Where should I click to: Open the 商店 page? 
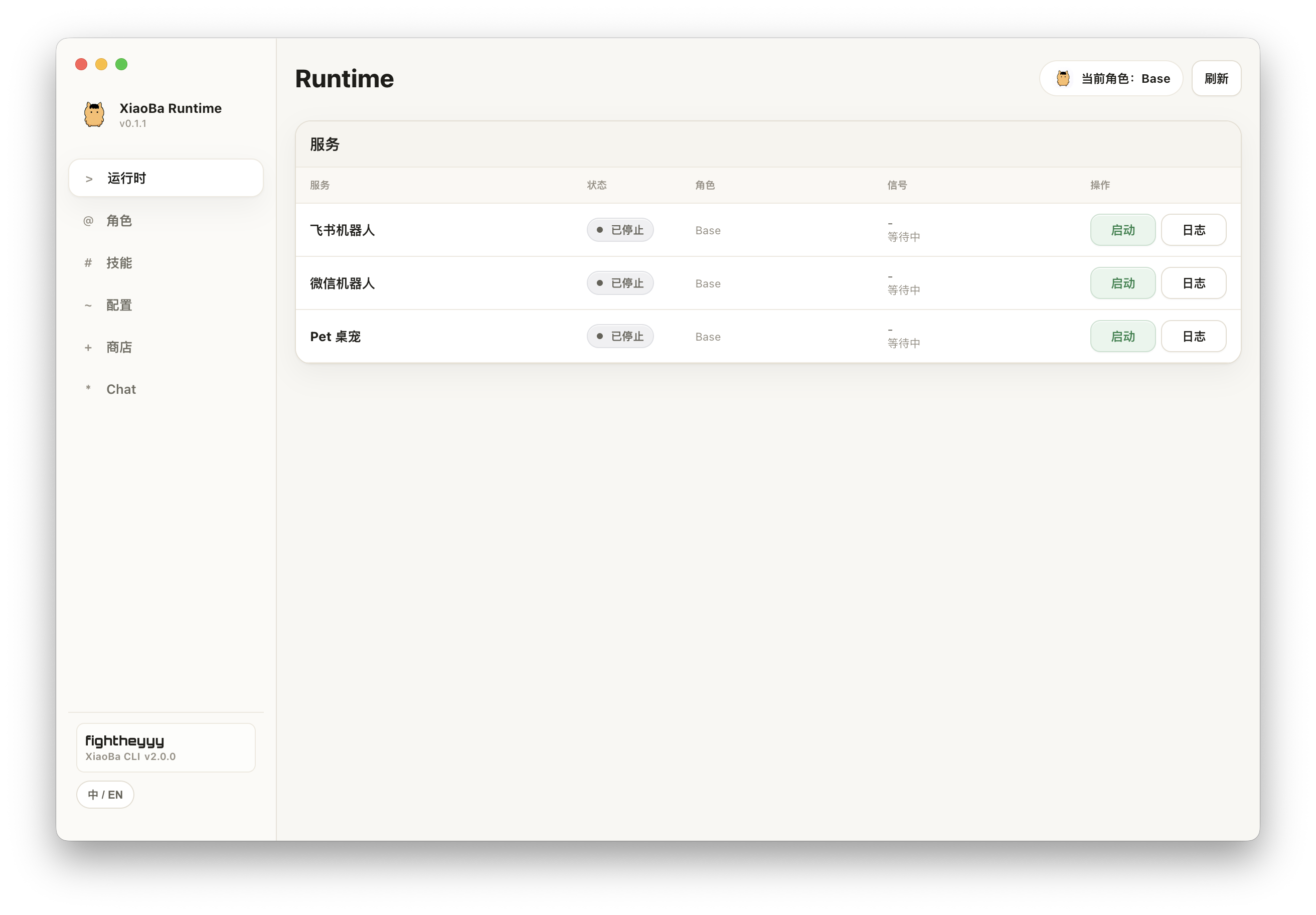(x=166, y=348)
